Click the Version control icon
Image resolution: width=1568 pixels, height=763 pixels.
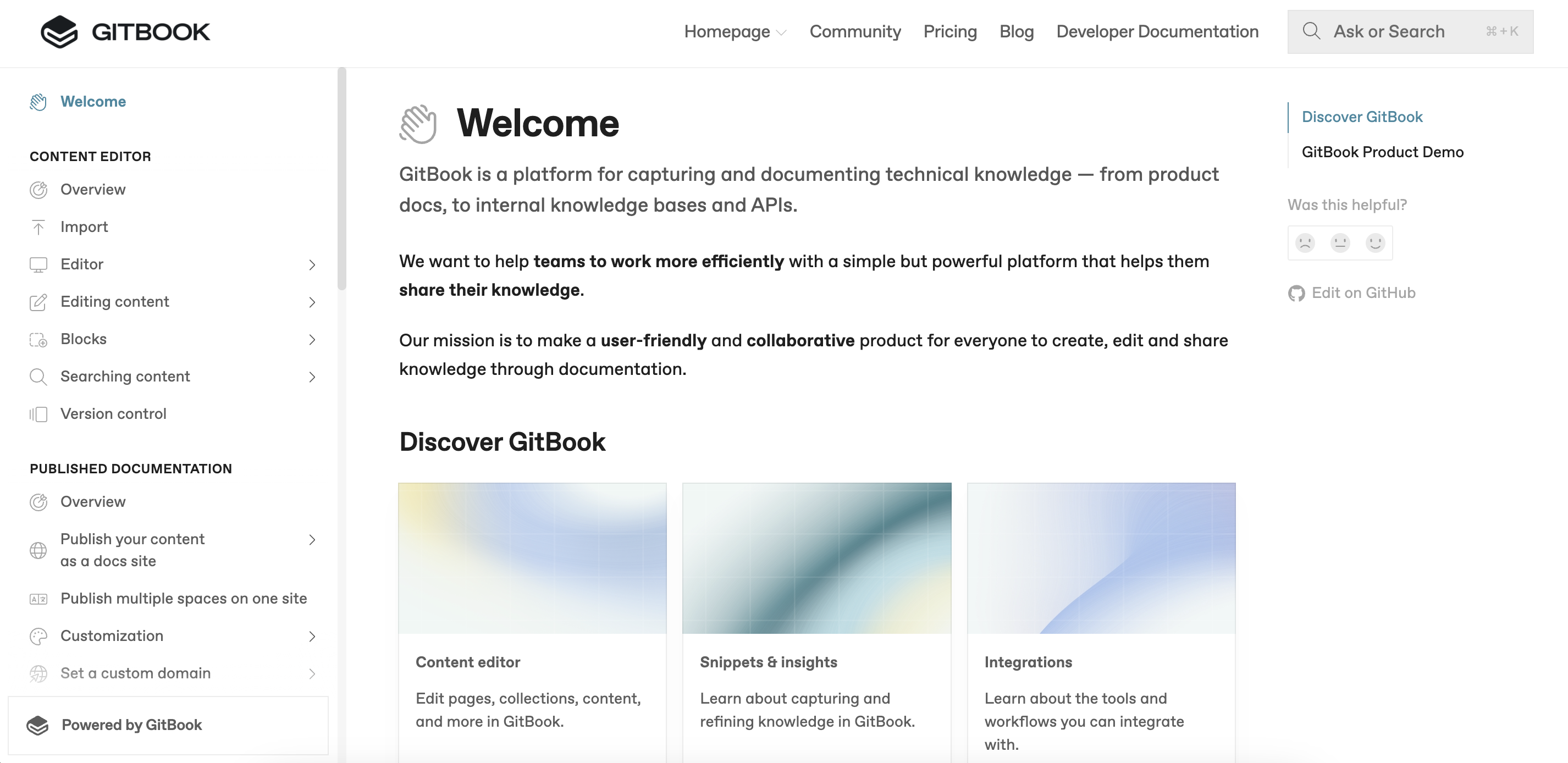[38, 414]
